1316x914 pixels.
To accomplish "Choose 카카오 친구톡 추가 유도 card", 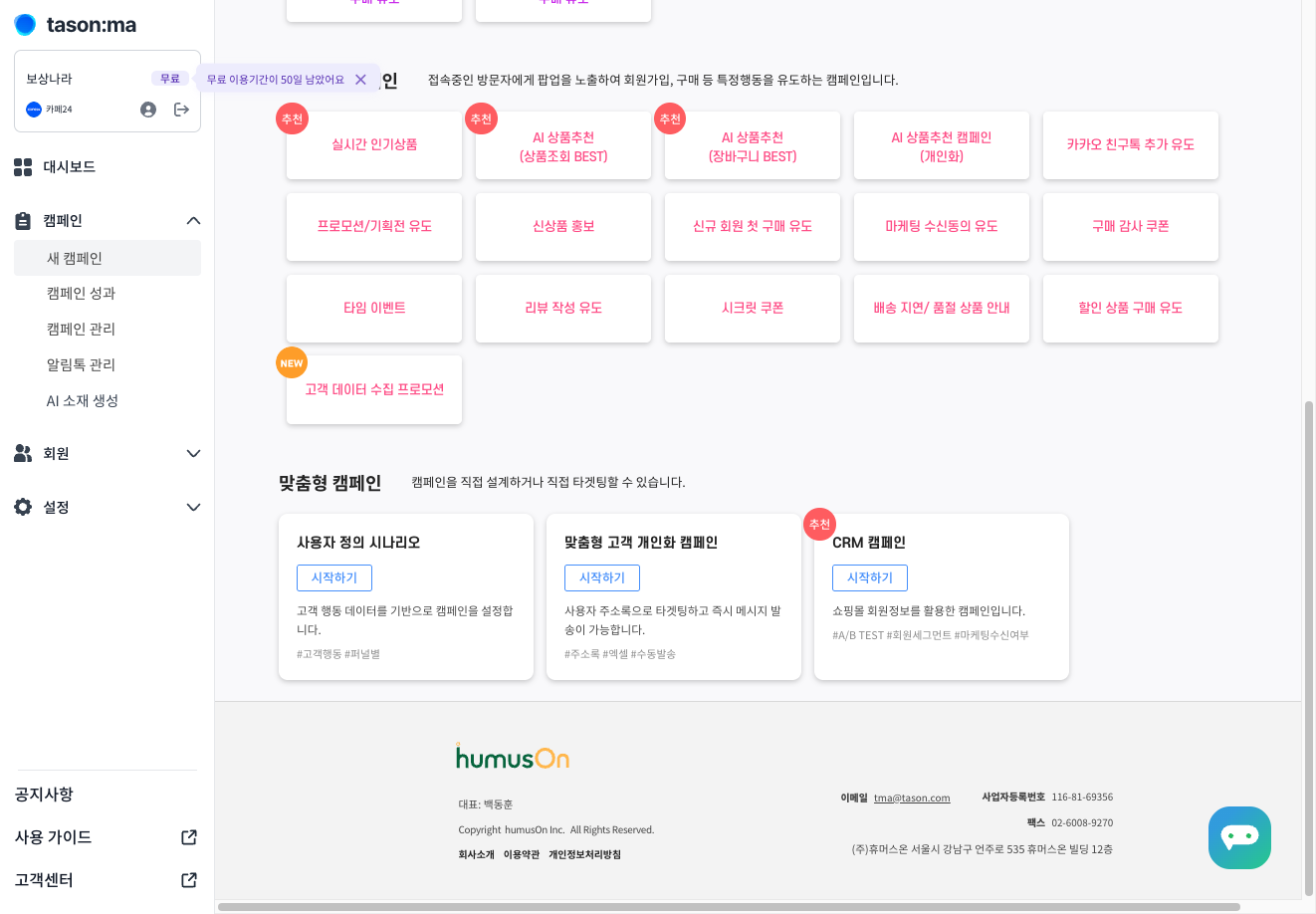I will coord(1131,145).
